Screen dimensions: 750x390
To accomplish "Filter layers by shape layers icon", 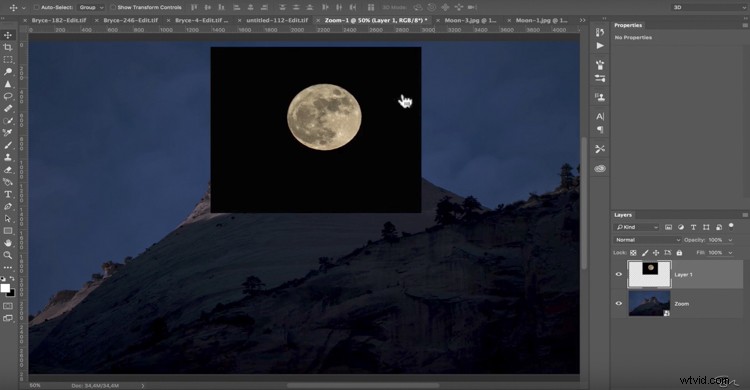I will pos(706,227).
